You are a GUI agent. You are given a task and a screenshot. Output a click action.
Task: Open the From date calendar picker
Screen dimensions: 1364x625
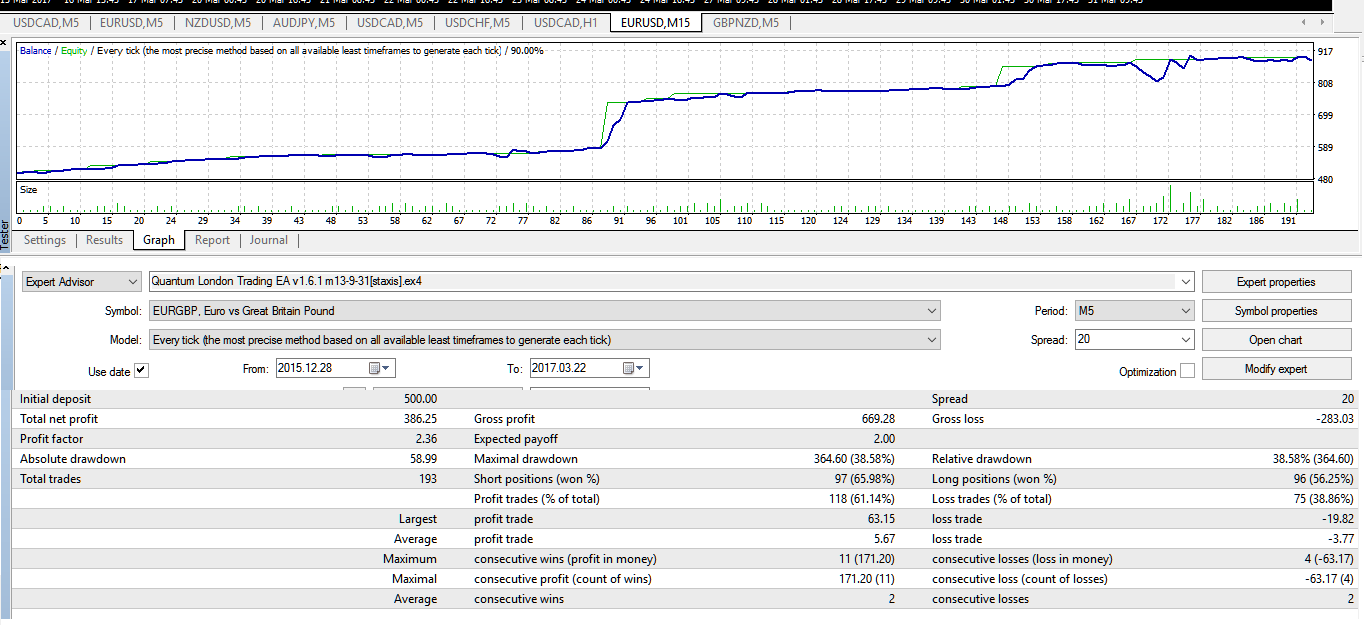point(382,369)
